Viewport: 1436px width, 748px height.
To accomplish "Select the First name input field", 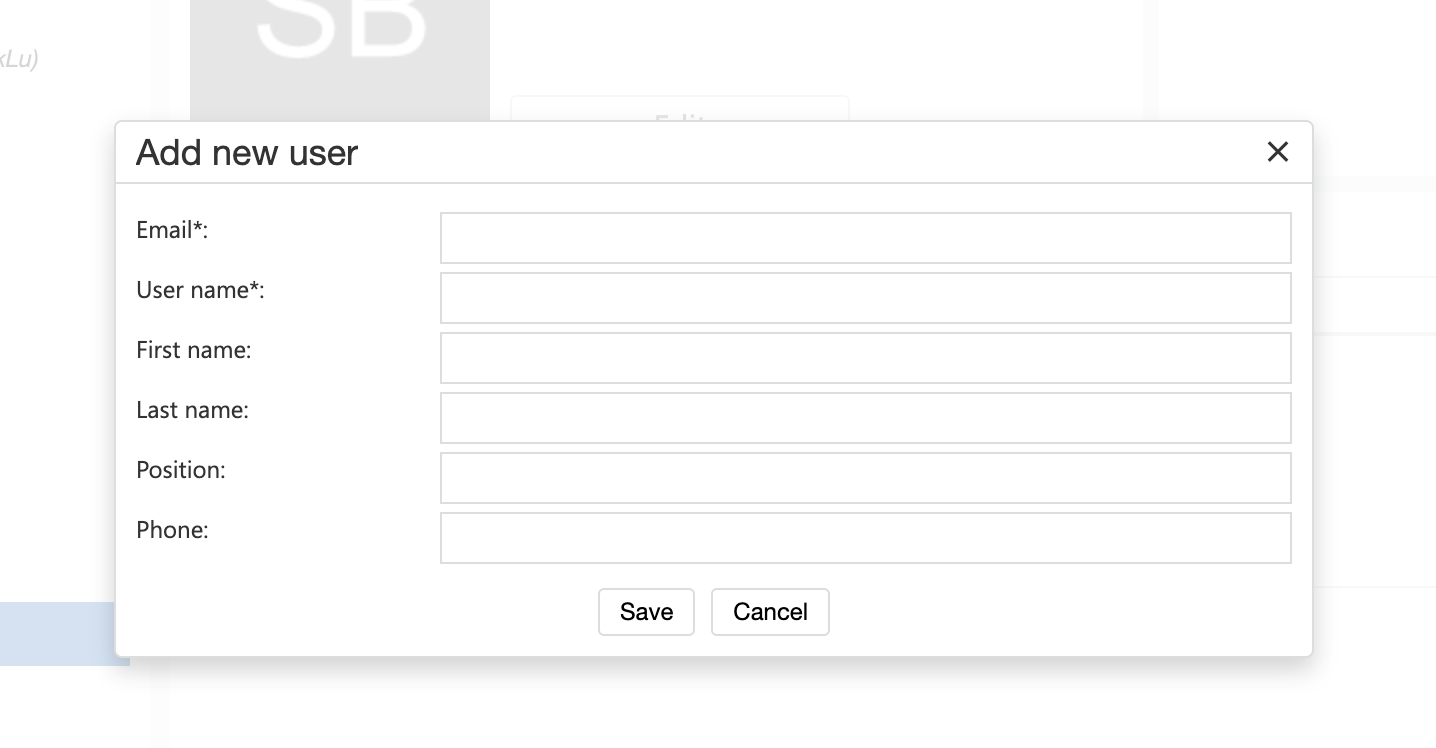I will pyautogui.click(x=865, y=358).
